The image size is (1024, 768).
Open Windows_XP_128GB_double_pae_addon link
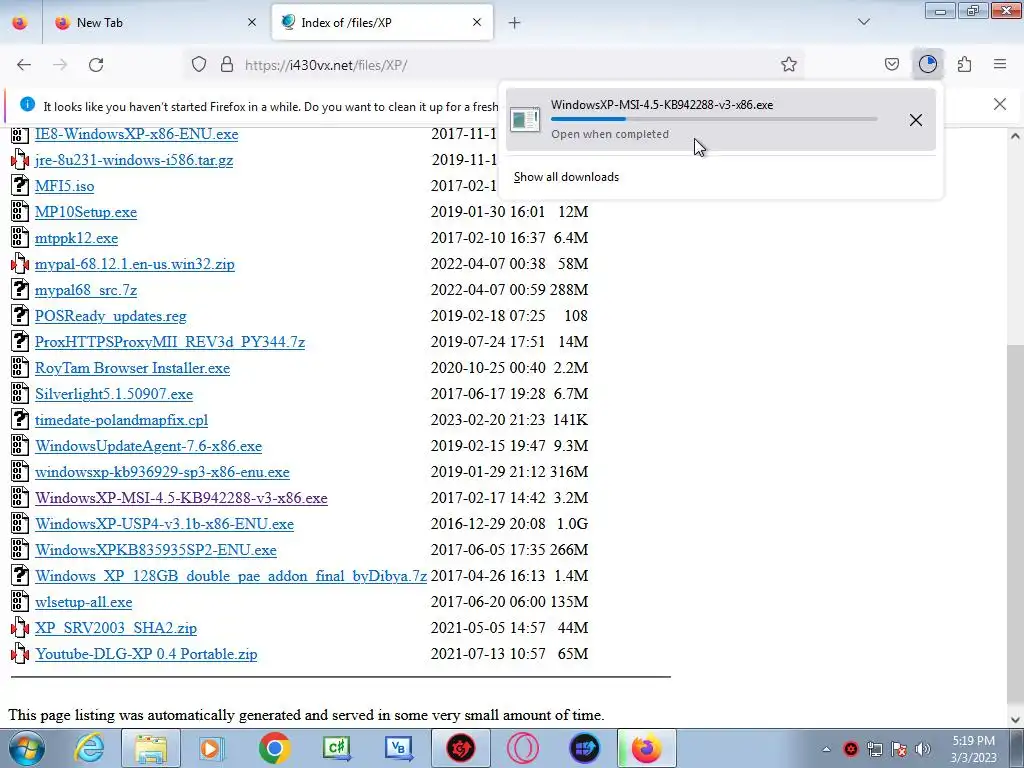pyautogui.click(x=231, y=576)
